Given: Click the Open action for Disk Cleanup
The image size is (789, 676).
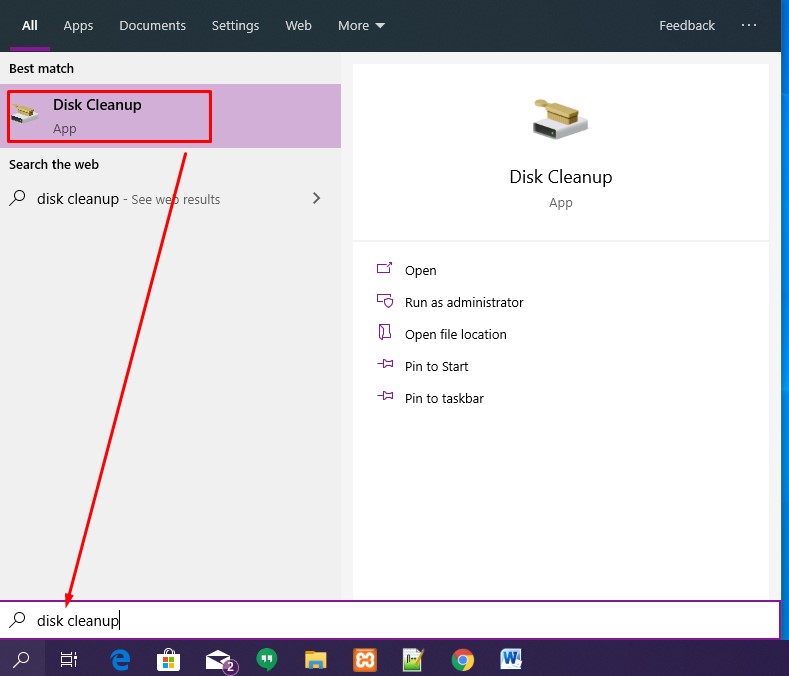Looking at the screenshot, I should [x=420, y=270].
